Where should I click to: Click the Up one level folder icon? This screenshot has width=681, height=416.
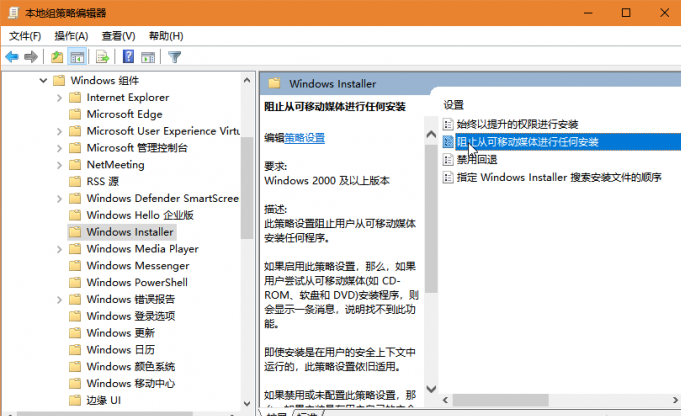[x=57, y=57]
